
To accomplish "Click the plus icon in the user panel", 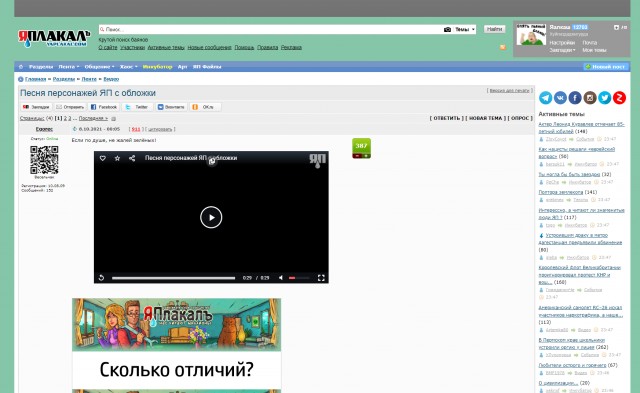I will click(616, 27).
